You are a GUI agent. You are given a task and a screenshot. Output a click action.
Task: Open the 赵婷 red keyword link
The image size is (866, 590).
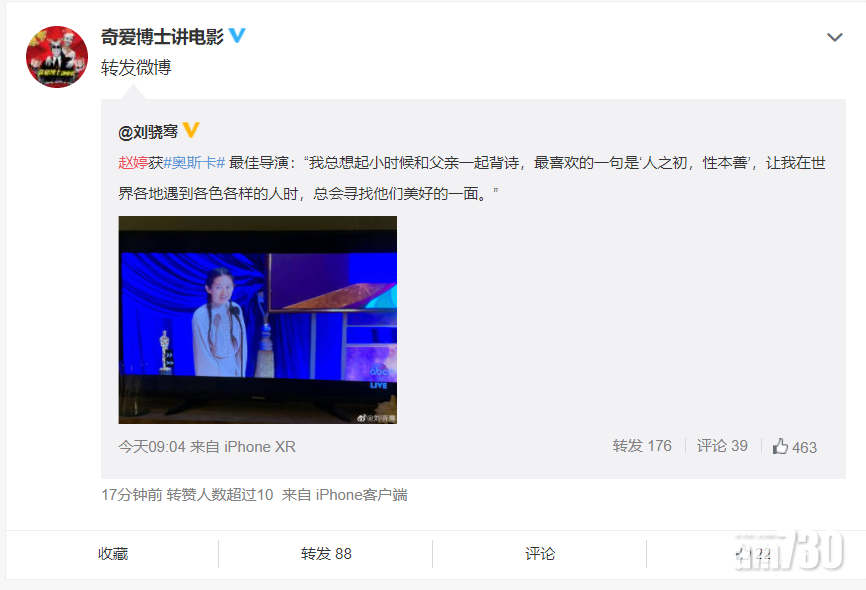coord(133,162)
